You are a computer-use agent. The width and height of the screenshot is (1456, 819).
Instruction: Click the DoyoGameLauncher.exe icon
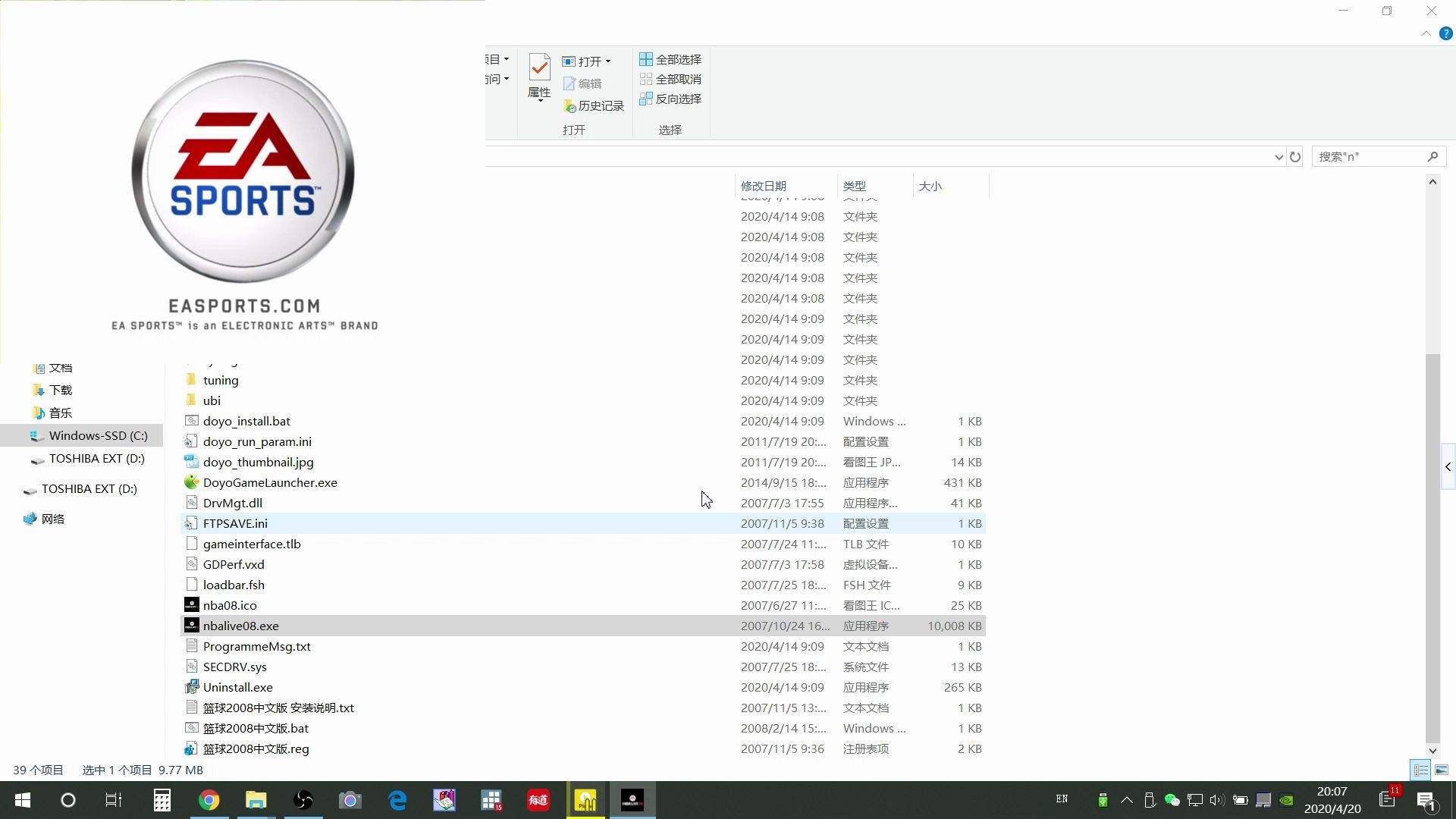click(x=191, y=482)
